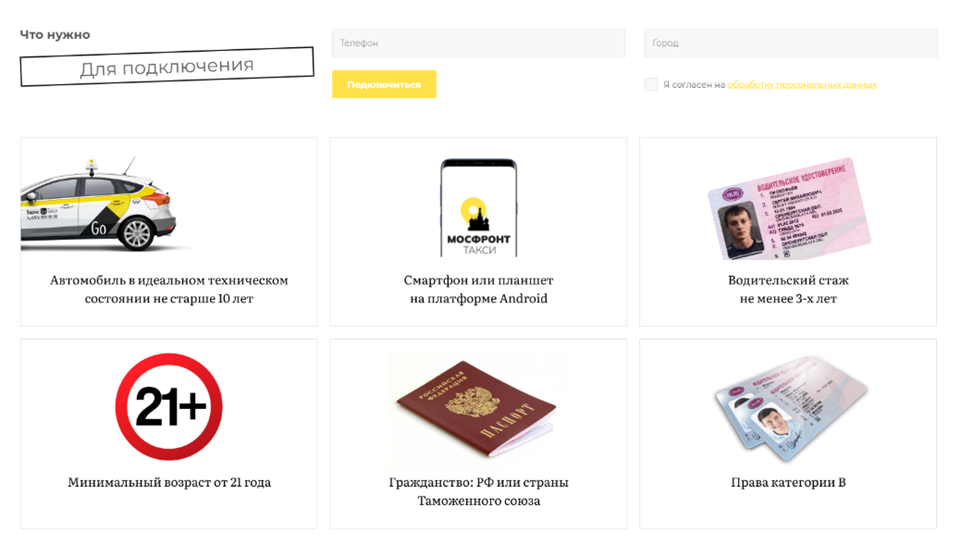Viewport: 974px width, 544px height.
Task: Click the red 21+ age sign
Action: (x=169, y=407)
